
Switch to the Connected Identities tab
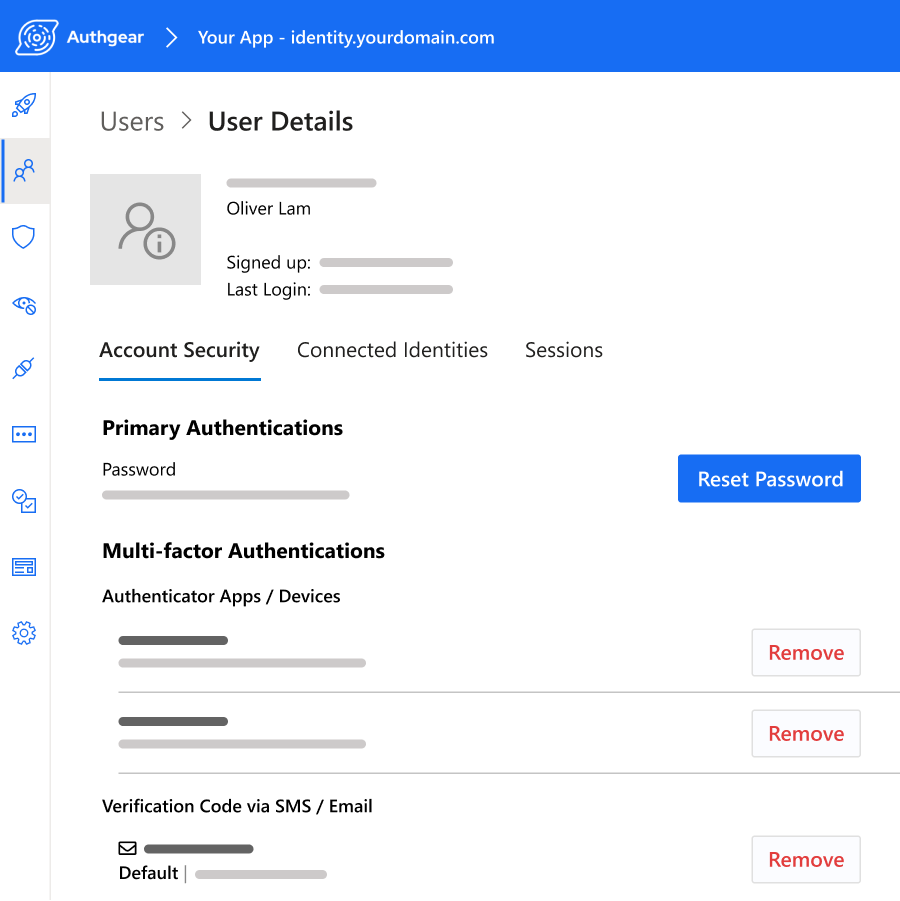pos(392,350)
